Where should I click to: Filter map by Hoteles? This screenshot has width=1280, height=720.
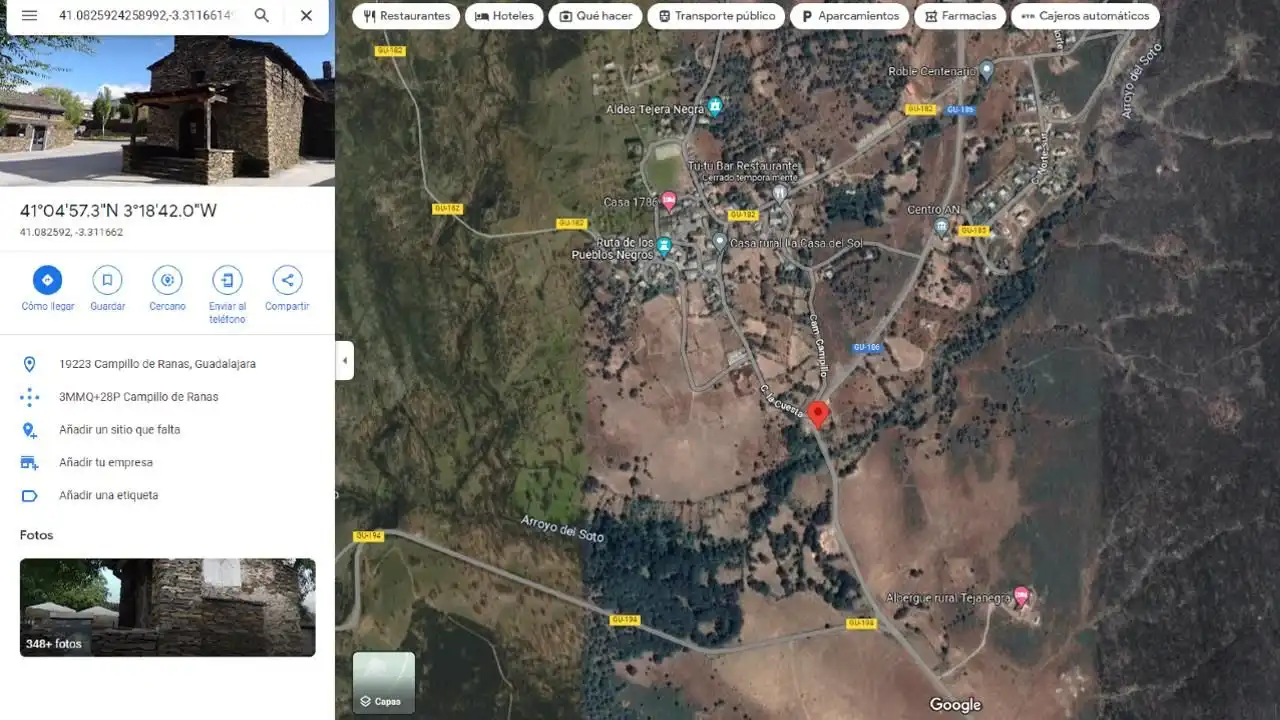(504, 16)
